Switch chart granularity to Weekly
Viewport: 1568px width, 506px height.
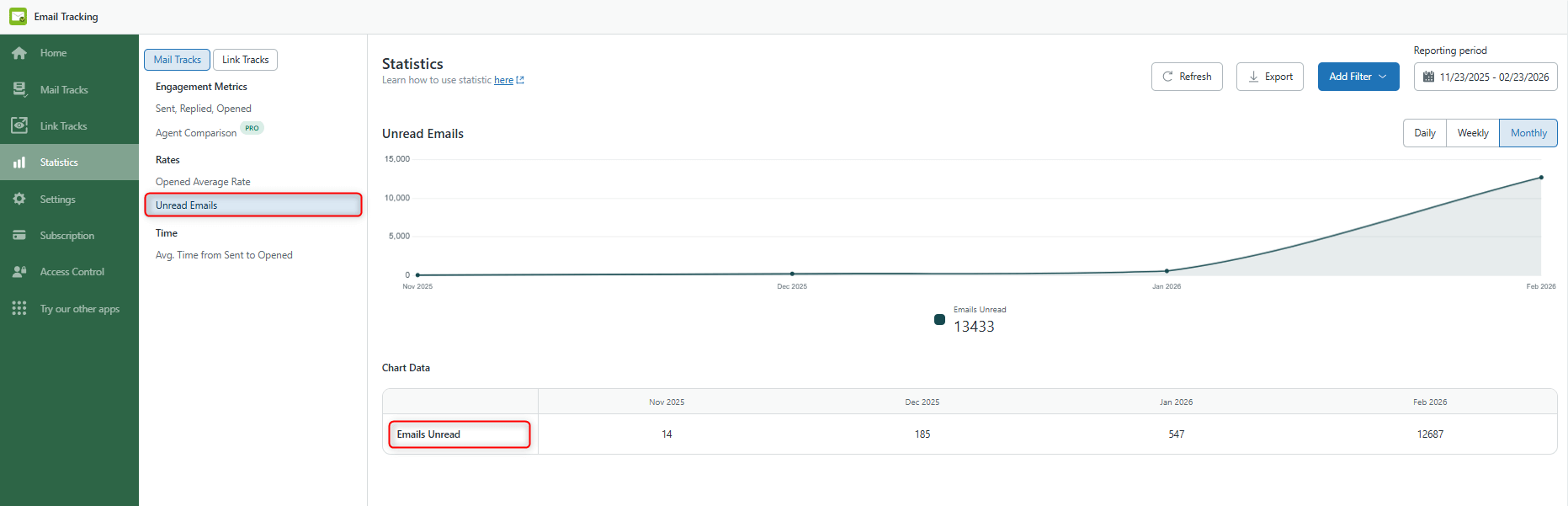point(1472,133)
